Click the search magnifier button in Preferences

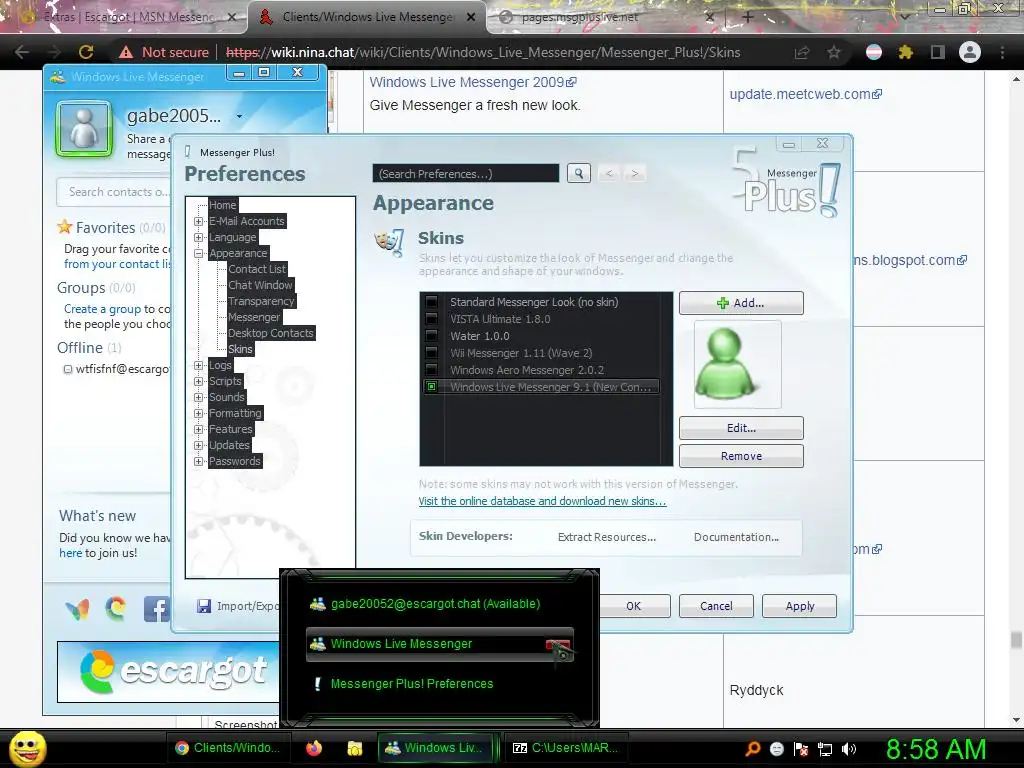coord(579,173)
